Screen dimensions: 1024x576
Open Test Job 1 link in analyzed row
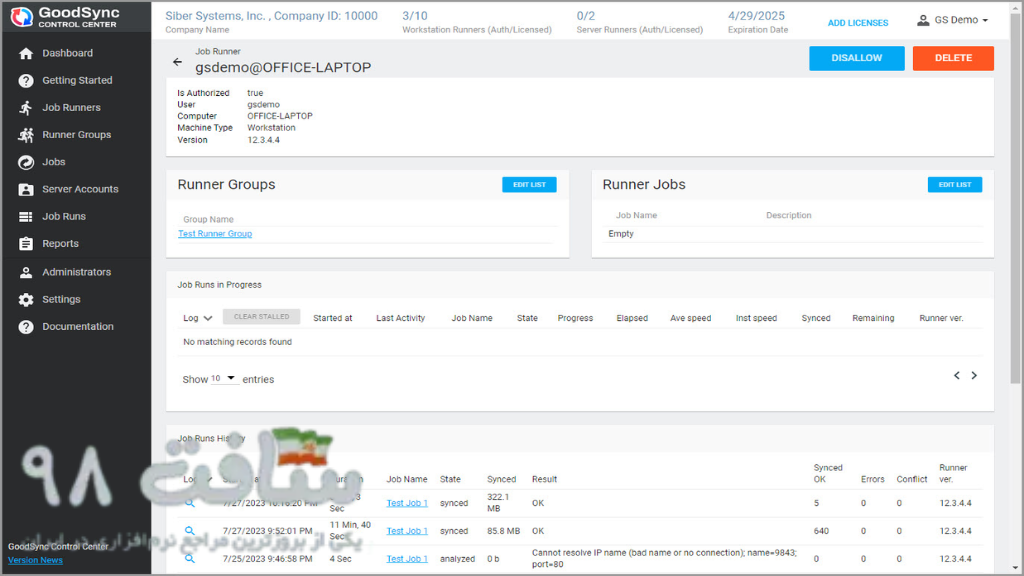pyautogui.click(x=407, y=559)
